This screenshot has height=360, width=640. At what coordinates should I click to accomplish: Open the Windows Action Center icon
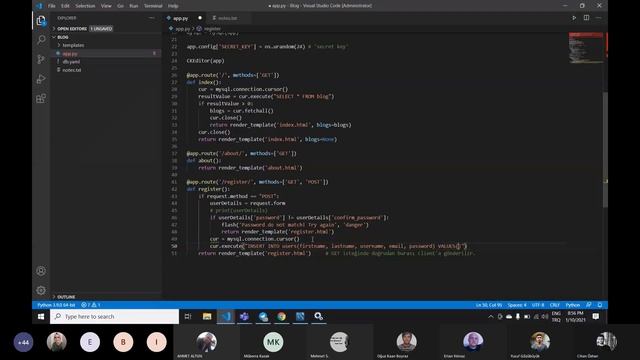click(x=596, y=316)
